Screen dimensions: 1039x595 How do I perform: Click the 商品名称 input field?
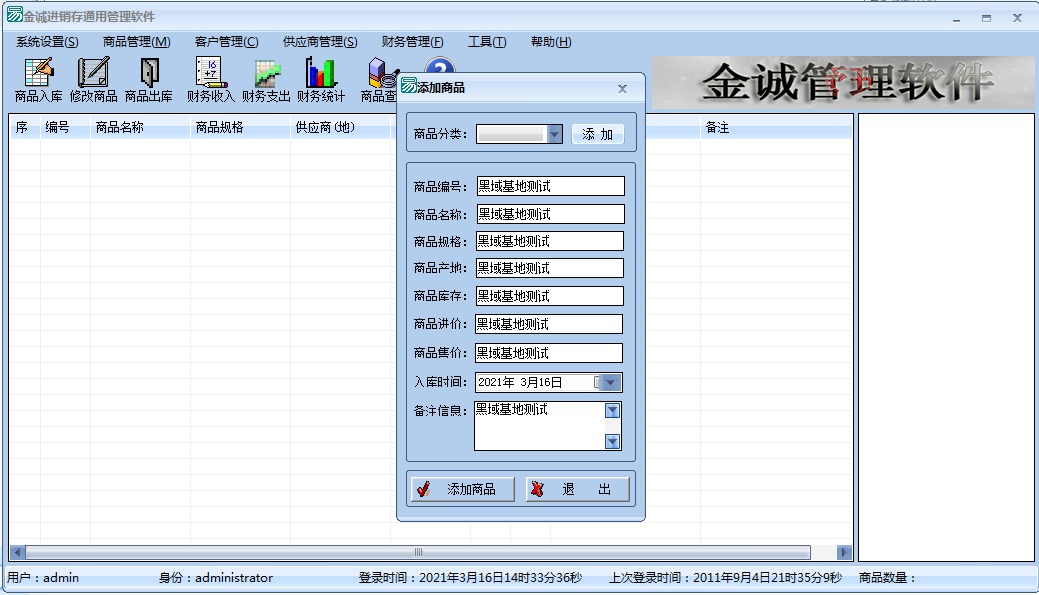(x=550, y=214)
